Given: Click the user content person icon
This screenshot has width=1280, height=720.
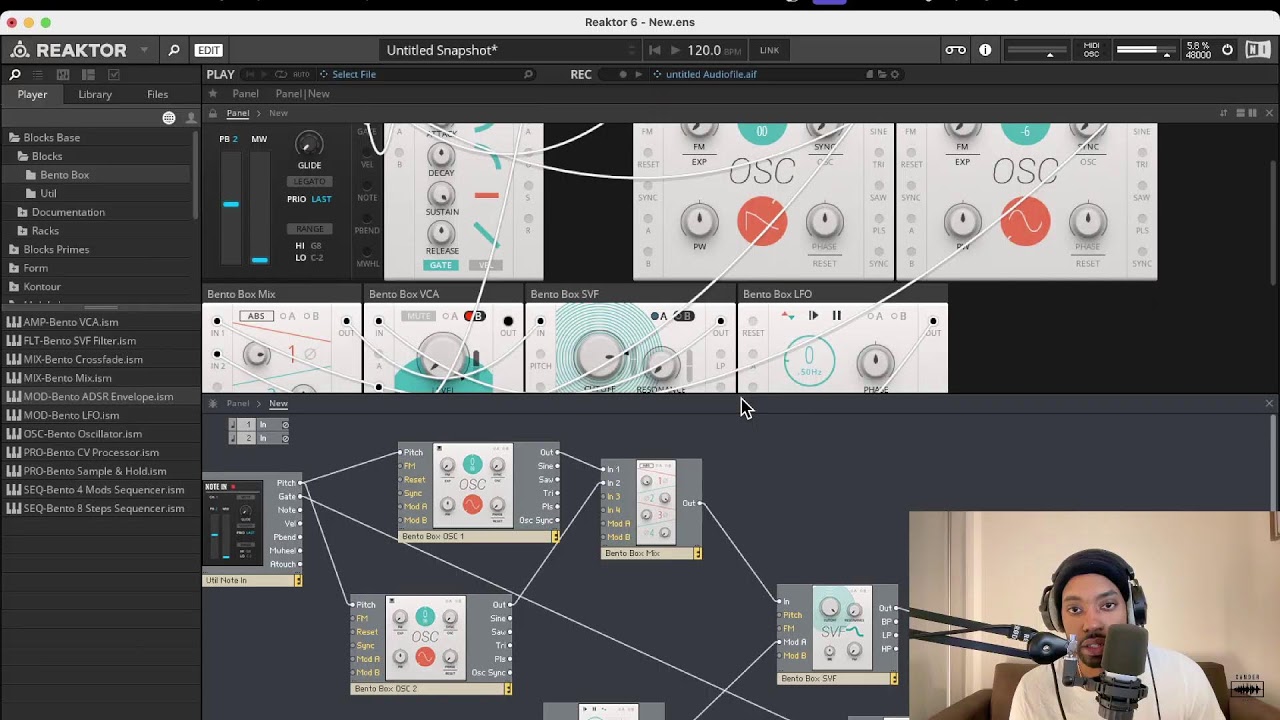Looking at the screenshot, I should coord(190,118).
